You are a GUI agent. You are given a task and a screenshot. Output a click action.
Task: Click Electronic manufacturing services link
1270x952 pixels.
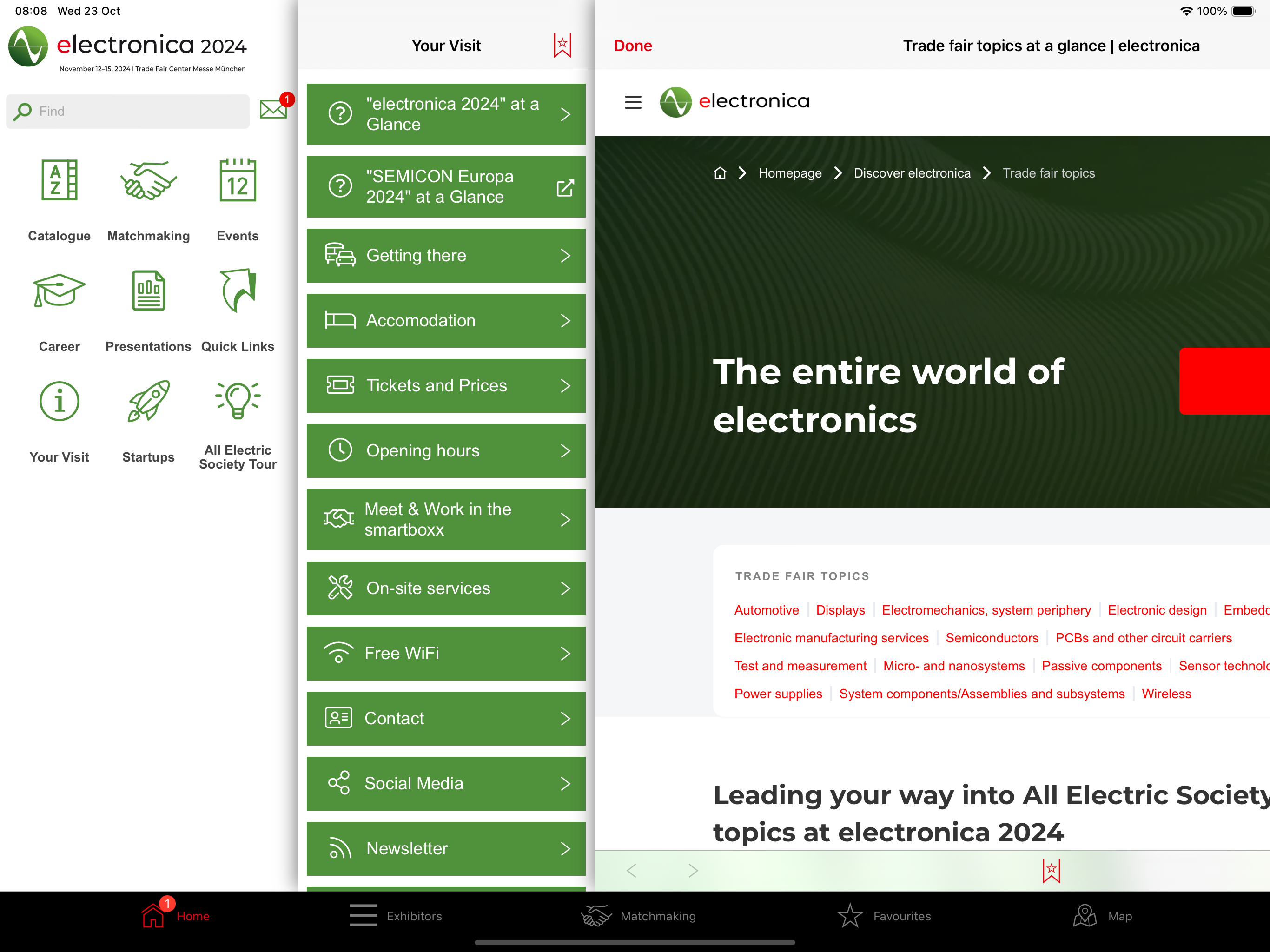point(831,638)
